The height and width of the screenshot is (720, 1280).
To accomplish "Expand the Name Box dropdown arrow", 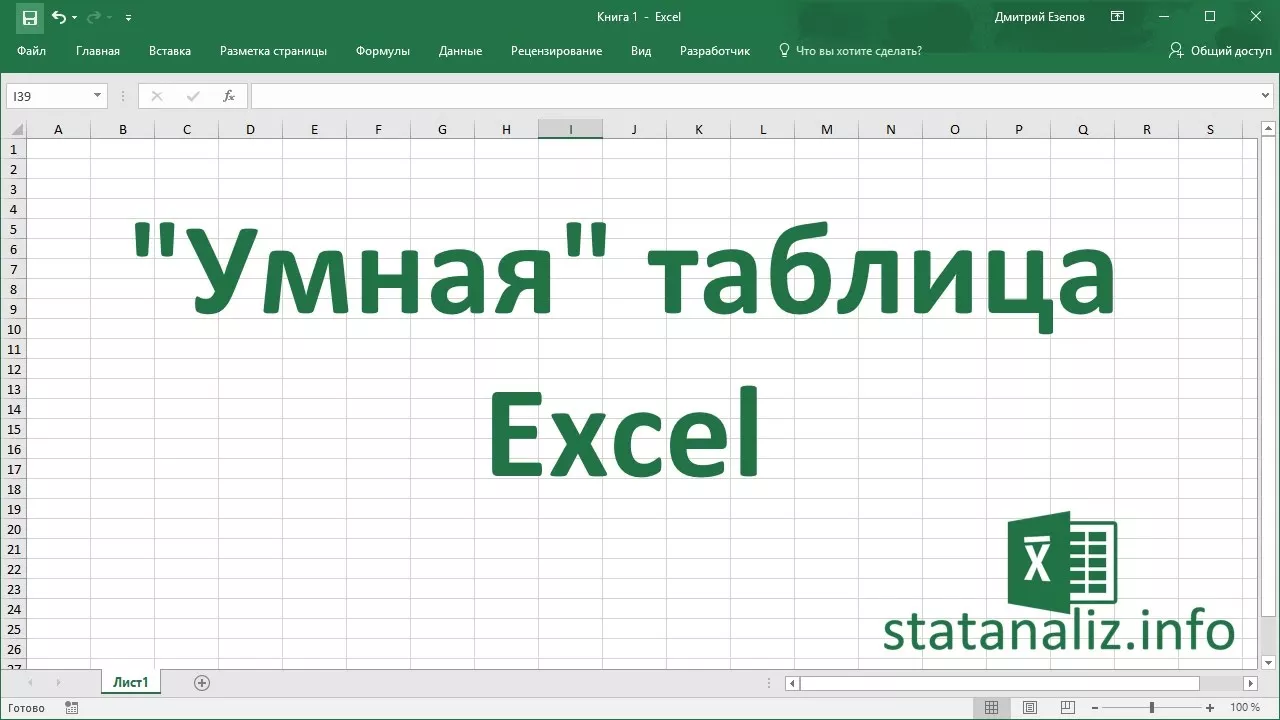I will (x=97, y=96).
